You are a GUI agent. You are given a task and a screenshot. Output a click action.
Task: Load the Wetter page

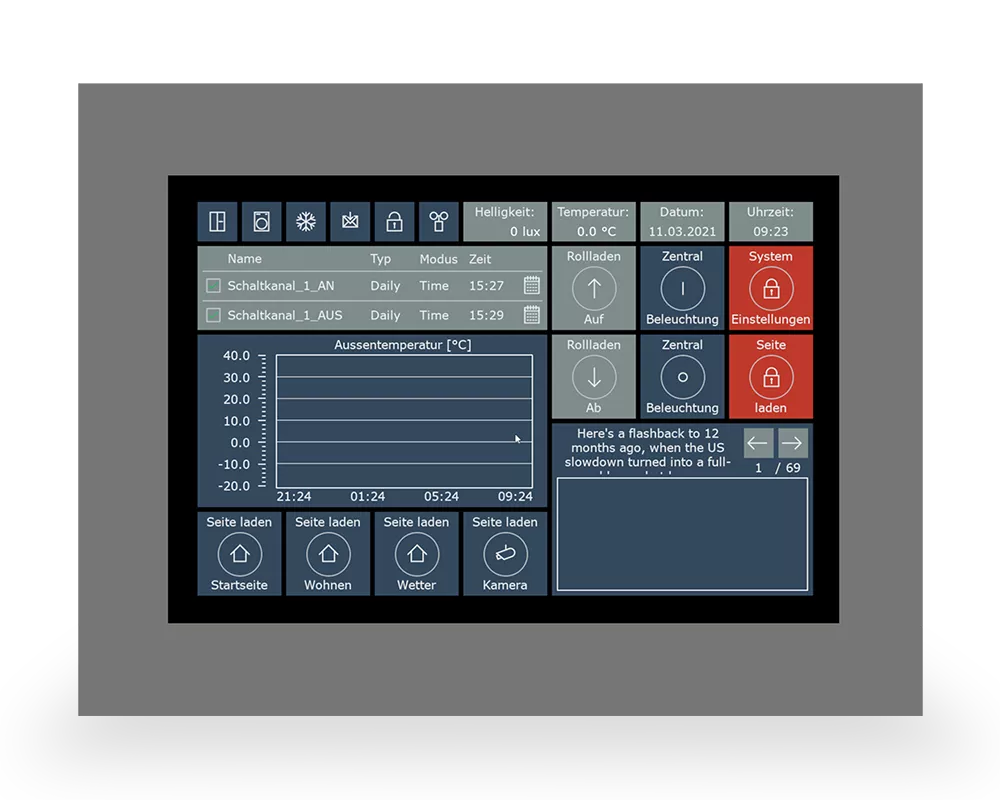[416, 553]
